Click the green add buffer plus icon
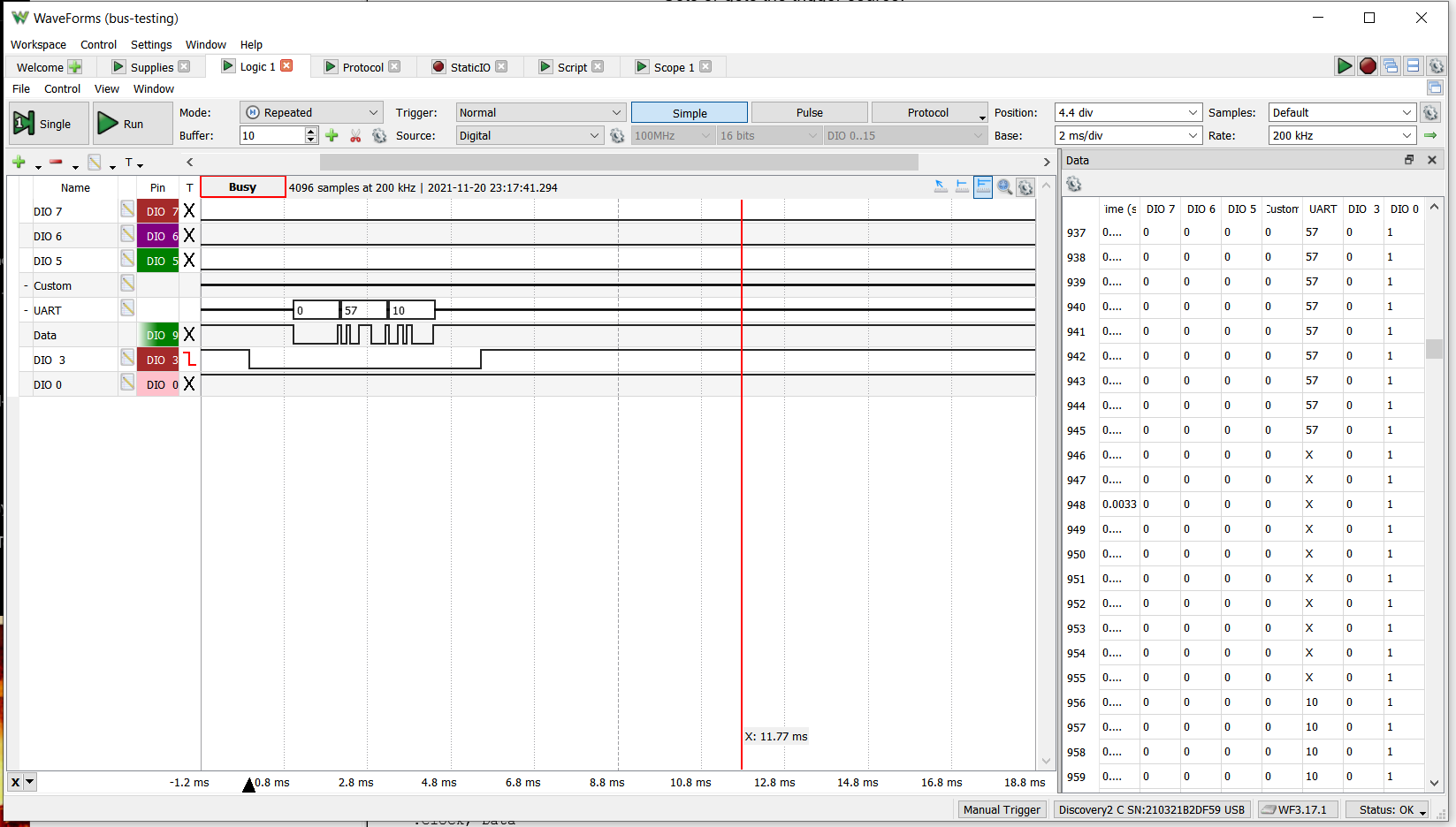 point(332,135)
